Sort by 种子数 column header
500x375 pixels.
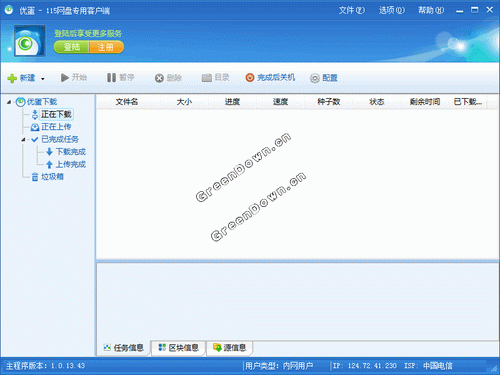coord(329,102)
